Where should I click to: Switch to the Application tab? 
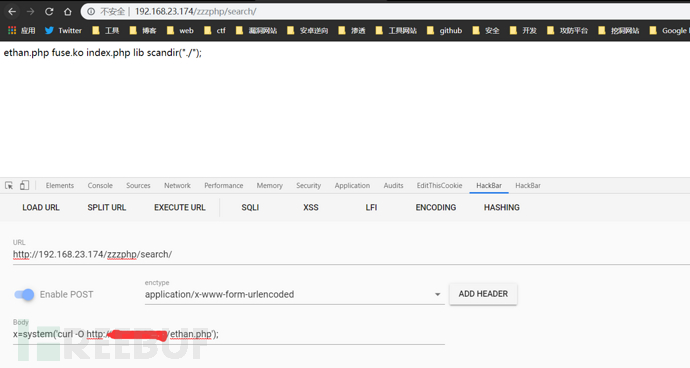[x=352, y=185]
